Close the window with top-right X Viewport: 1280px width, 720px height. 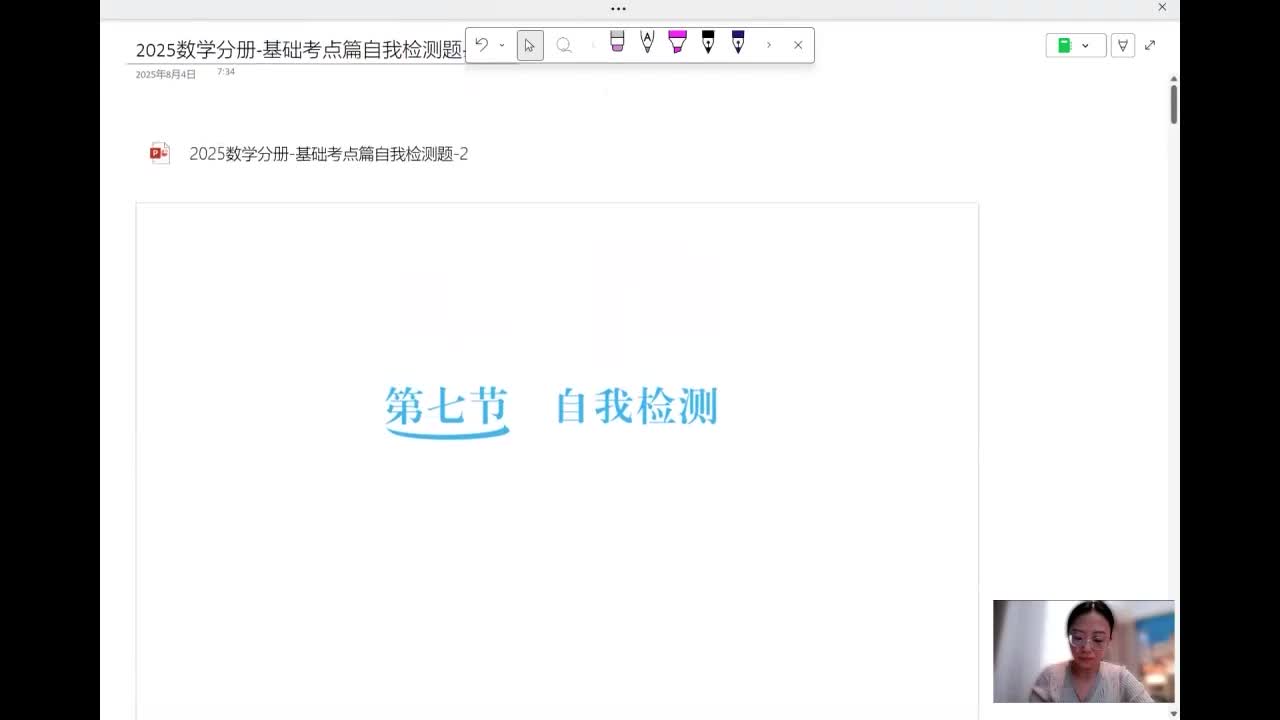coord(1162,7)
